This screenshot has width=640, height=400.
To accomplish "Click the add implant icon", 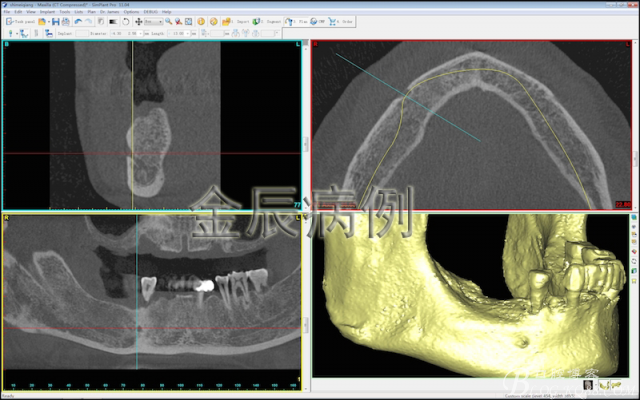I will [x=11, y=33].
